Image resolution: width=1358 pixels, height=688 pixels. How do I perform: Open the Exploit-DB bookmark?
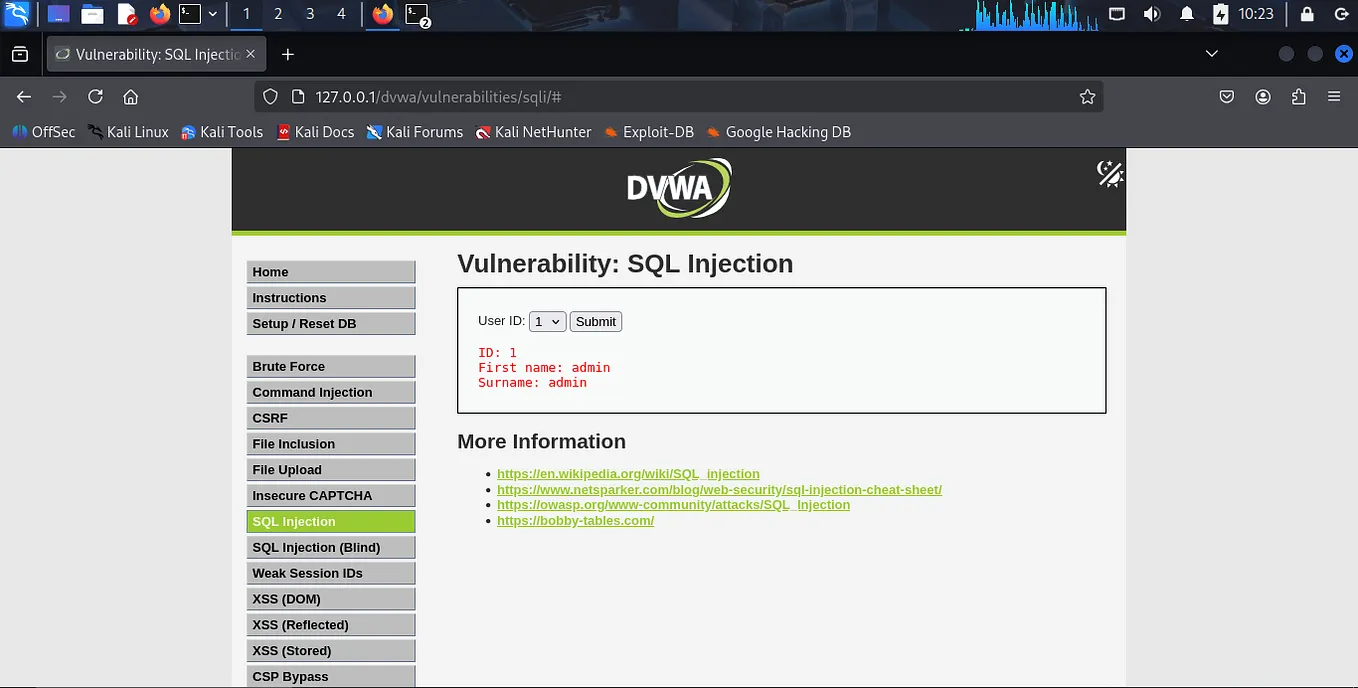[649, 132]
